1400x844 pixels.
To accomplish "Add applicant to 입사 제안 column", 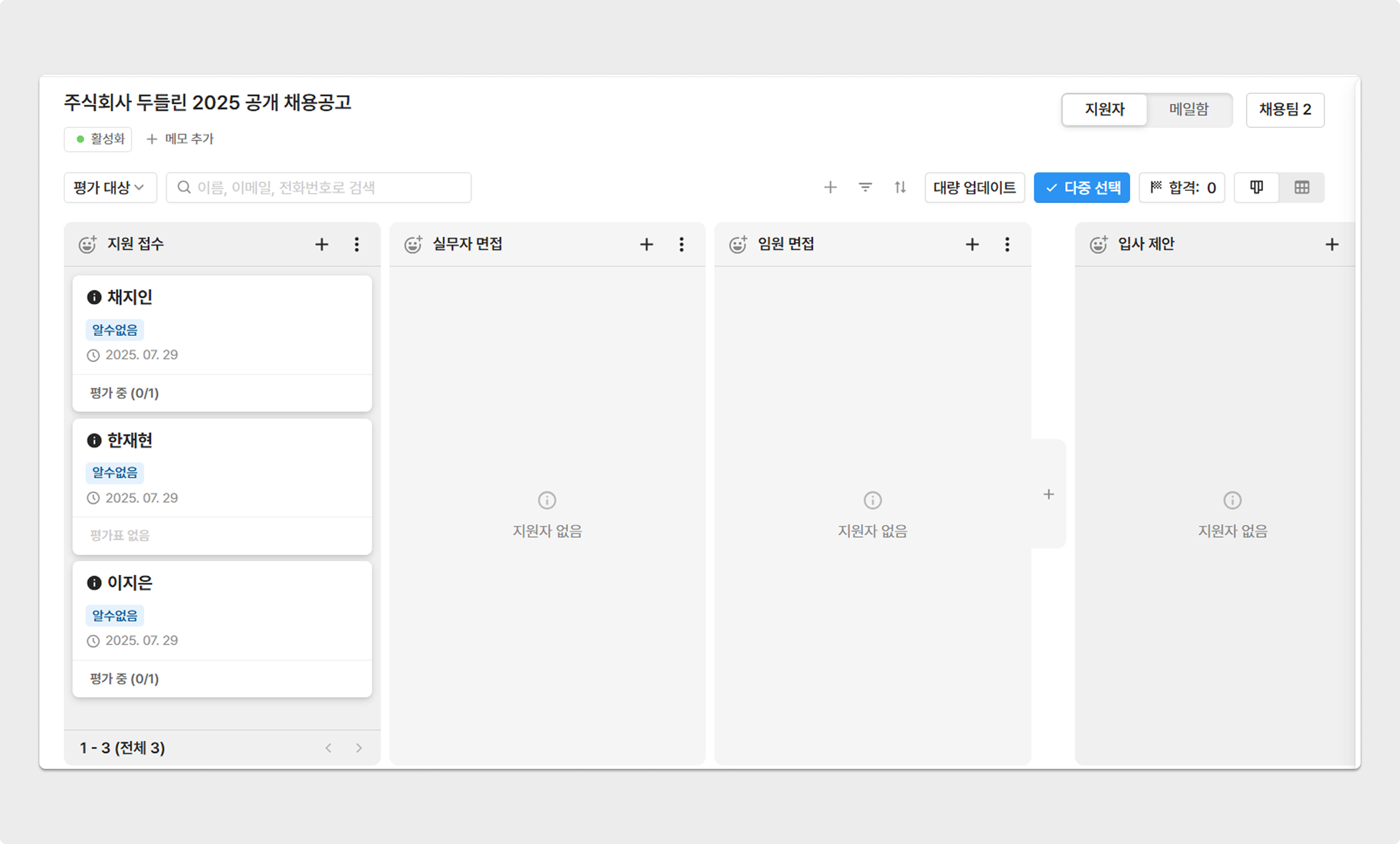I will point(1332,244).
